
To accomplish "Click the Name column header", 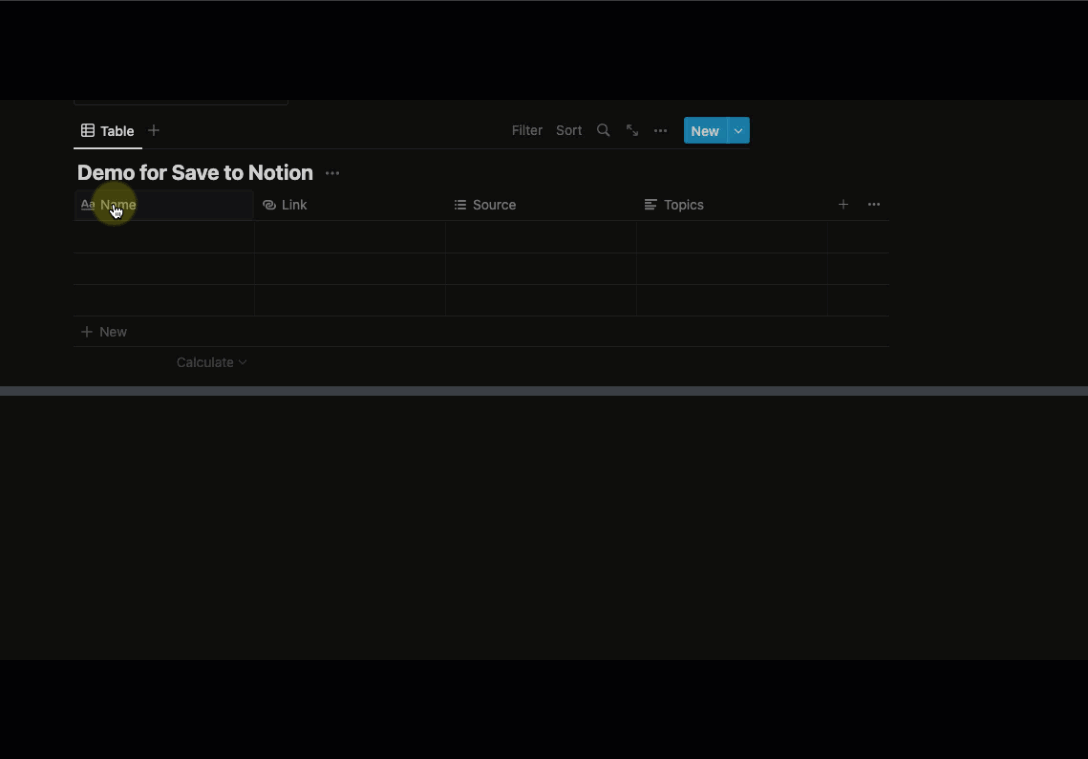I will 118,205.
